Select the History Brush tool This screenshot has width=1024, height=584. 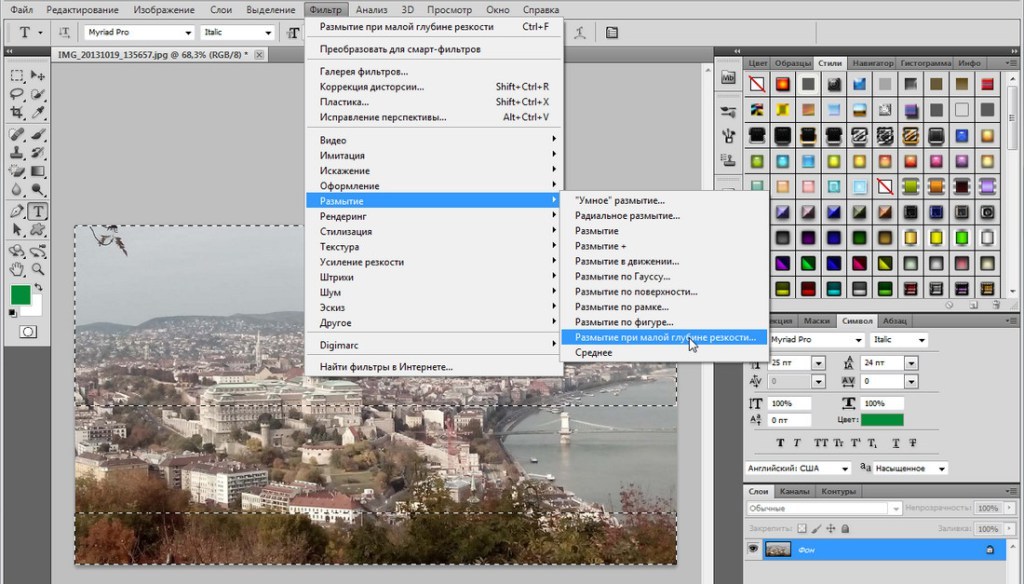[x=38, y=153]
